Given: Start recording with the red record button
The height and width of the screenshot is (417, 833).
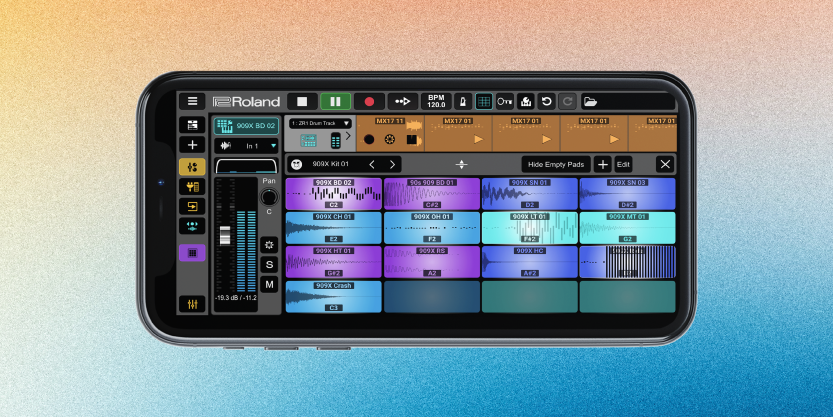Looking at the screenshot, I should coord(369,101).
